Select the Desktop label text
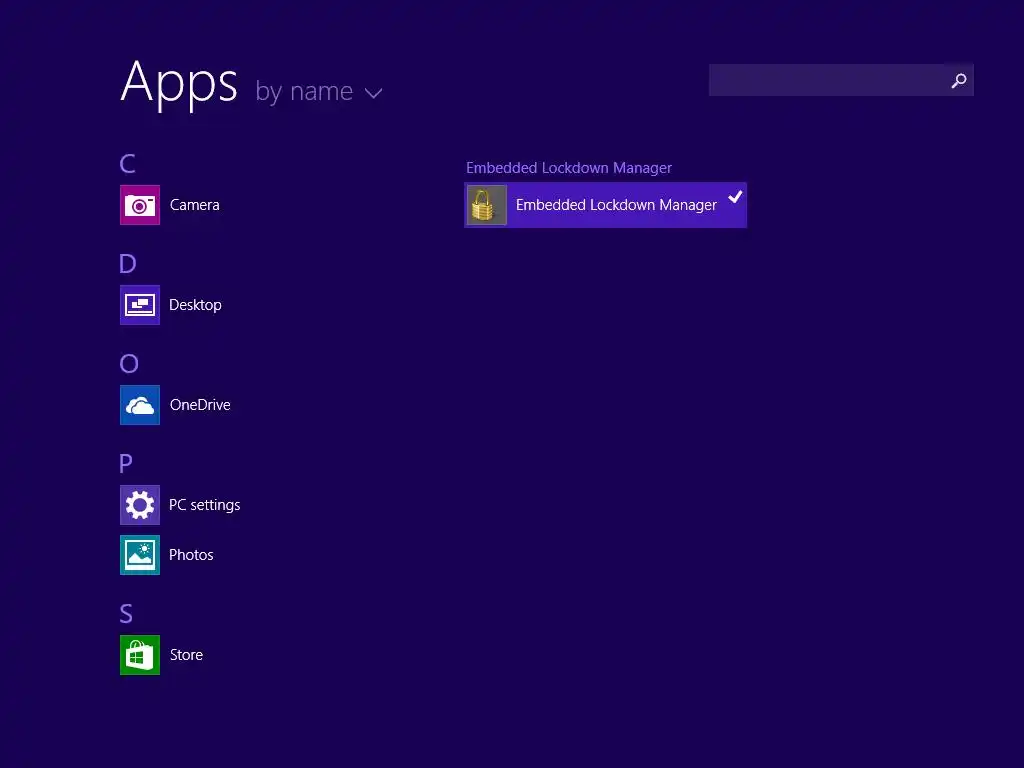Screen dimensions: 1024x768 [195, 305]
